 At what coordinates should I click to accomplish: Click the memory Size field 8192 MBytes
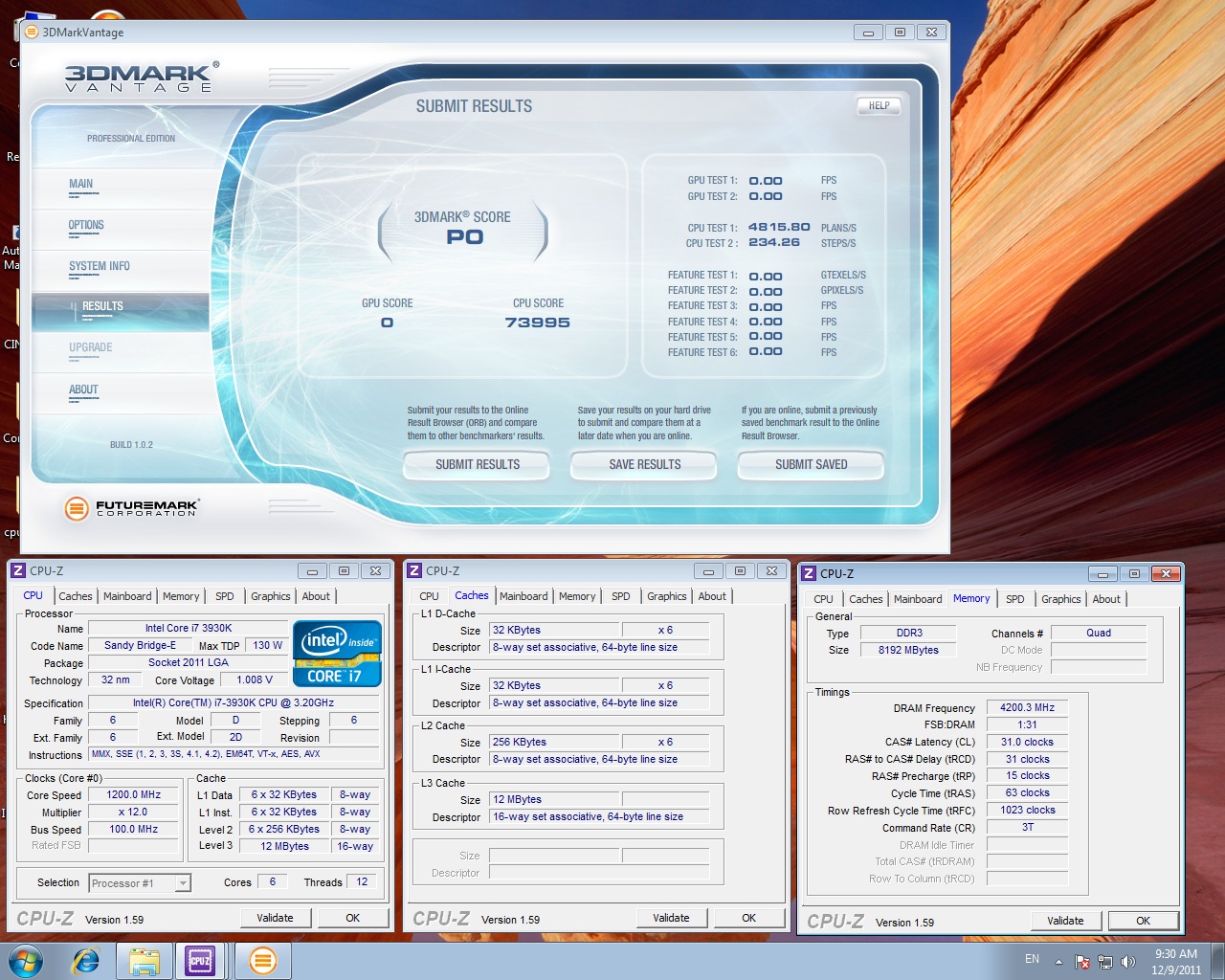point(907,650)
